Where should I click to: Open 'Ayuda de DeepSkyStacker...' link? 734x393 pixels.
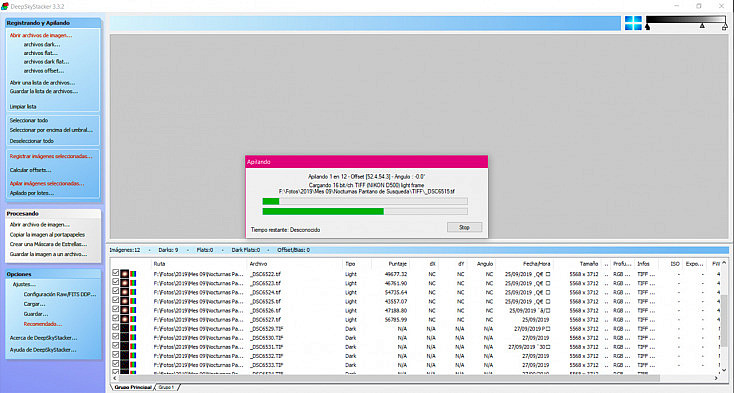click(43, 349)
